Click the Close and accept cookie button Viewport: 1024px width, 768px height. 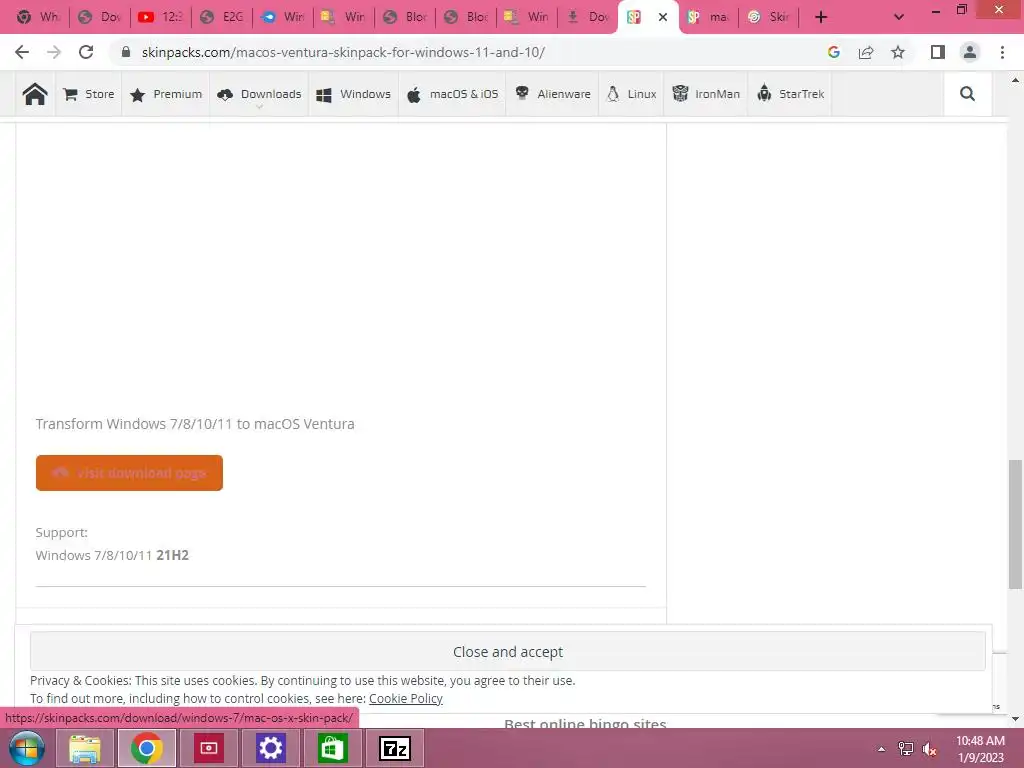(x=507, y=652)
